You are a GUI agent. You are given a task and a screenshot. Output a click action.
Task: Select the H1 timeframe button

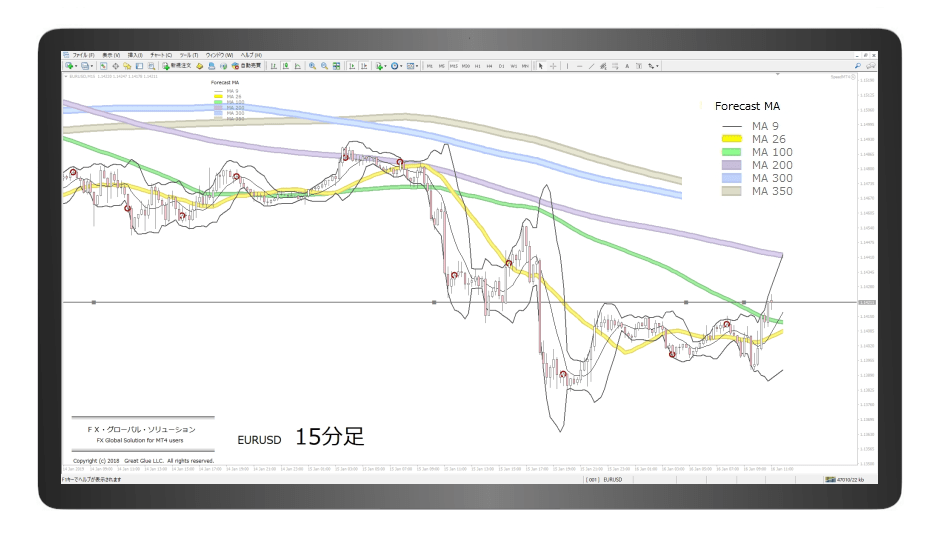tap(478, 66)
